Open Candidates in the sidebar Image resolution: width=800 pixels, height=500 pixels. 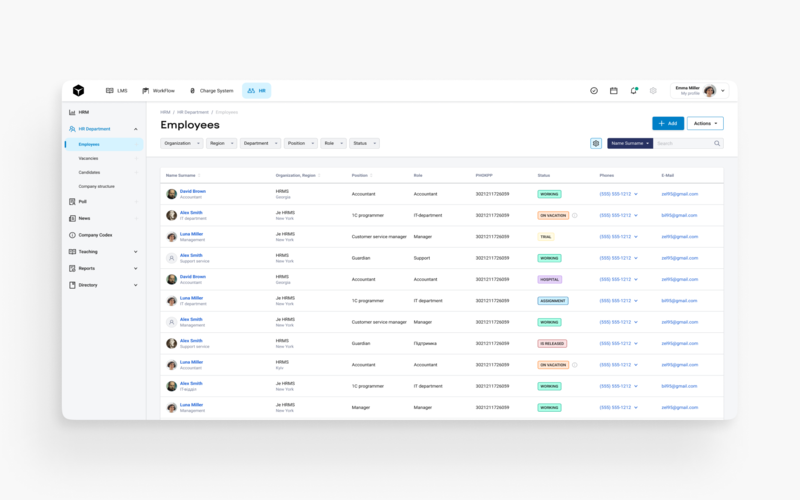(89, 172)
